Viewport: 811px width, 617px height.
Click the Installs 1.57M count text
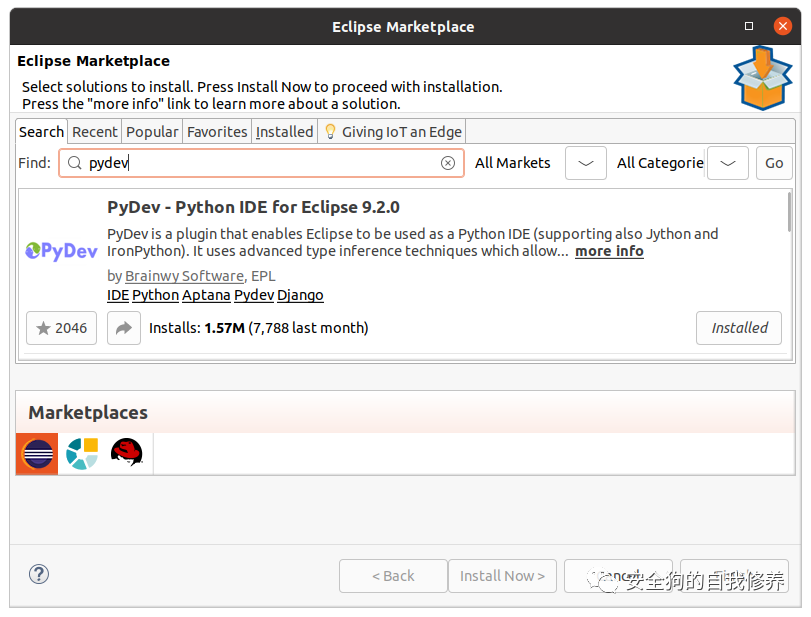coord(259,328)
